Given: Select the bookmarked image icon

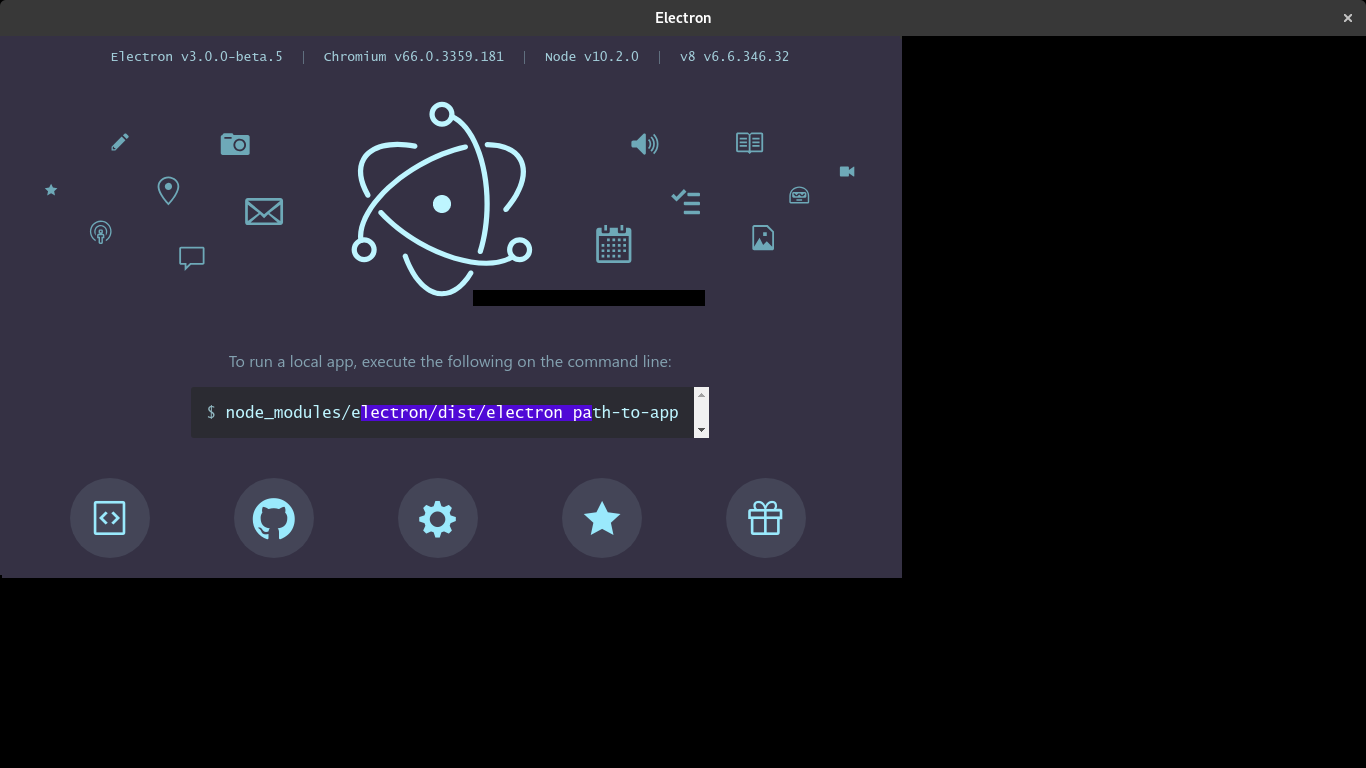Looking at the screenshot, I should click(762, 237).
